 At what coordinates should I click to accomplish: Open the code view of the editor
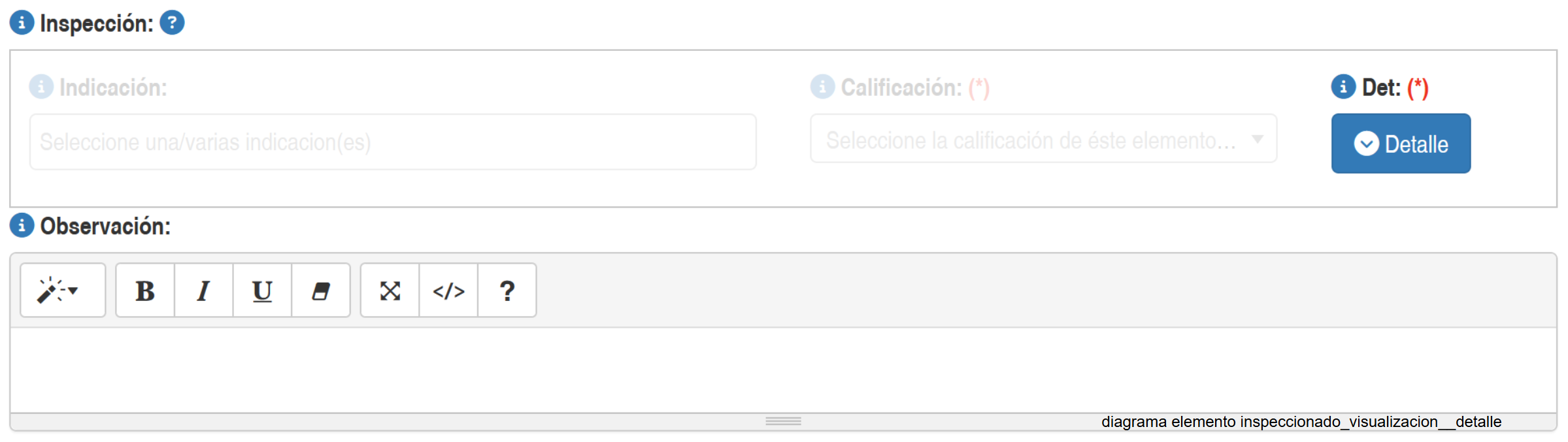tap(448, 291)
